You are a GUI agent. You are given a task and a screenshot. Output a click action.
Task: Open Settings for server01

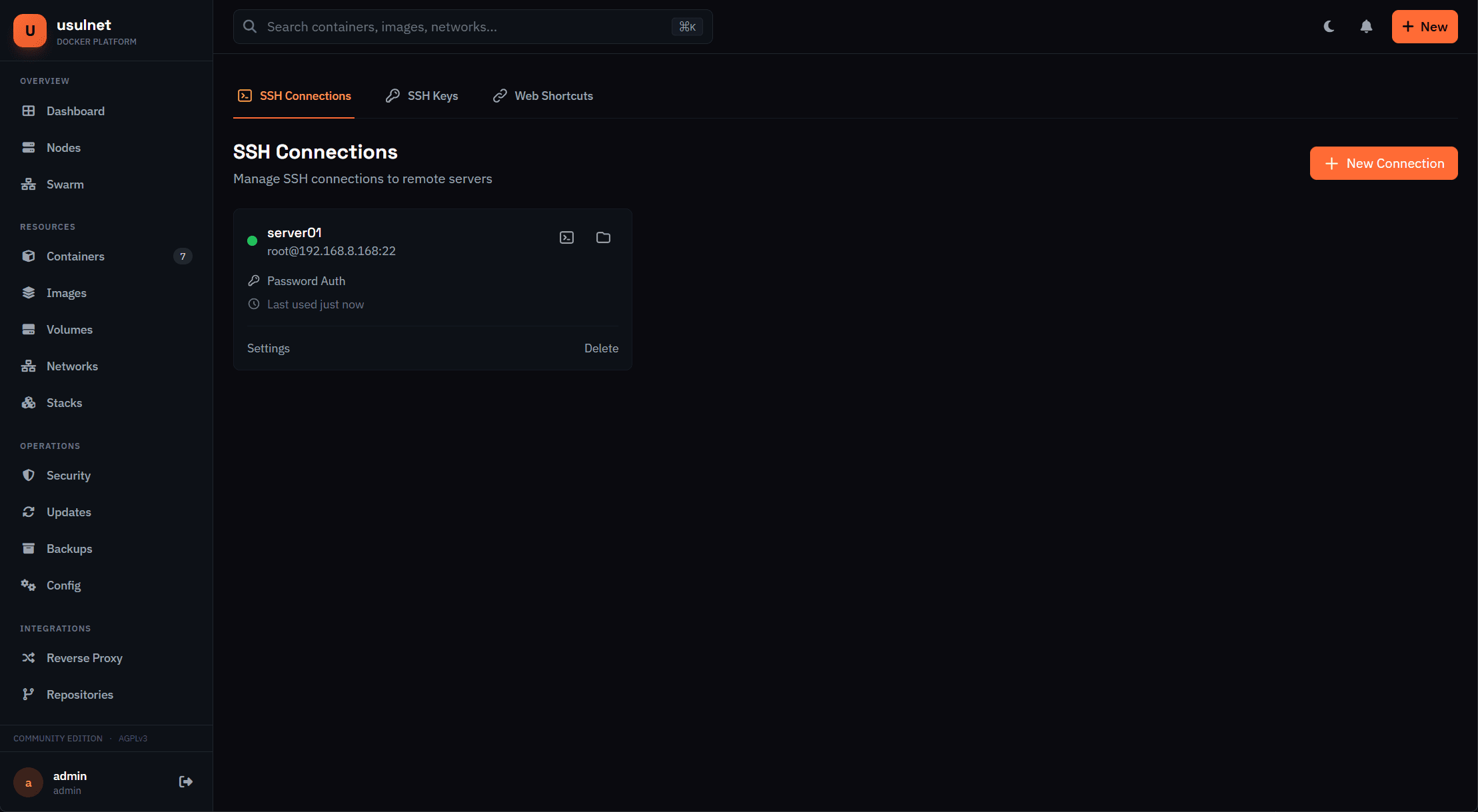(268, 348)
